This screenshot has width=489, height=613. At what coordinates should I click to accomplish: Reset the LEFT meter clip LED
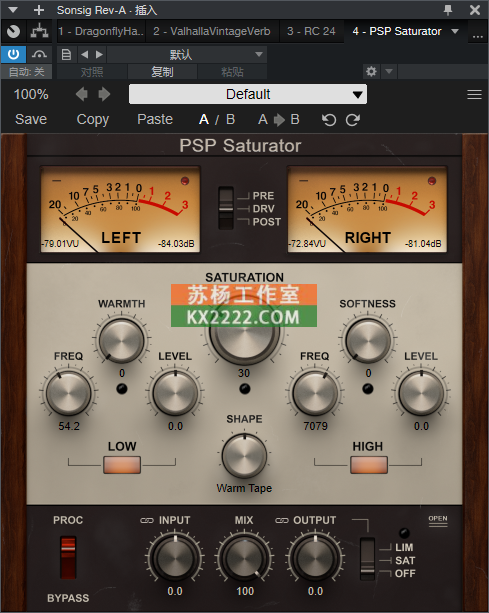point(184,181)
